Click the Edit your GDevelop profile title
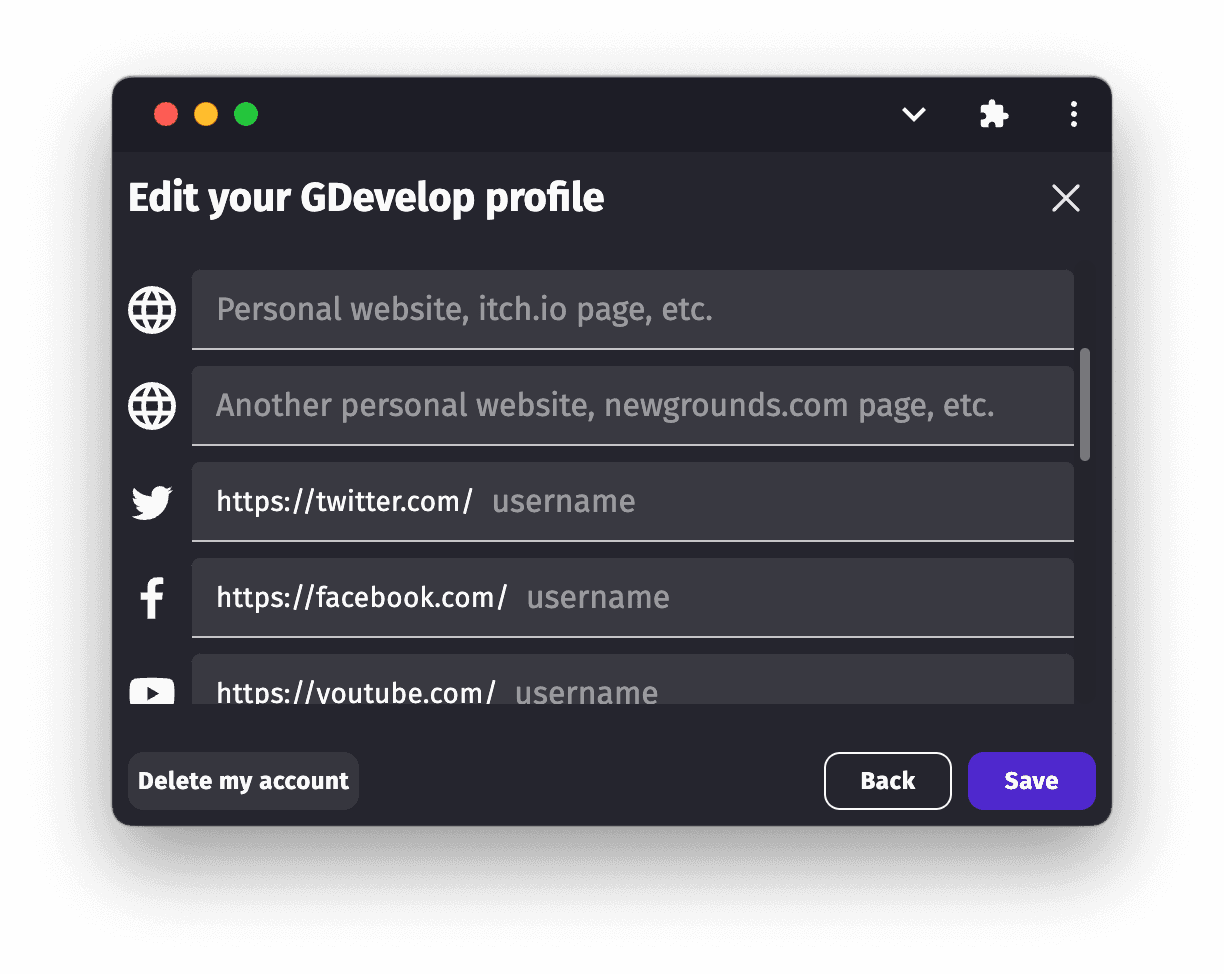 (x=366, y=198)
